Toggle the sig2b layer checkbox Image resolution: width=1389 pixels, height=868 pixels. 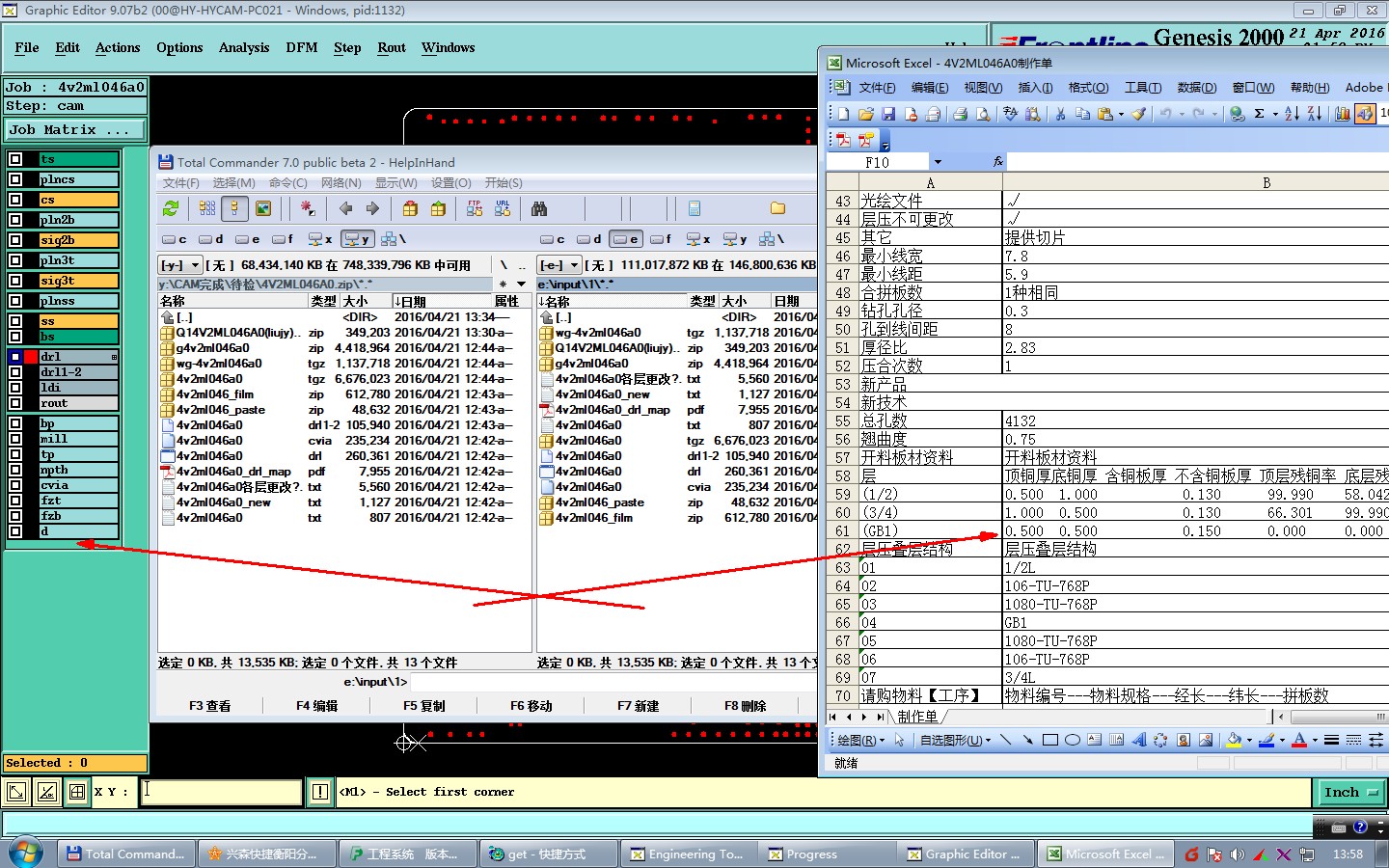[x=15, y=240]
